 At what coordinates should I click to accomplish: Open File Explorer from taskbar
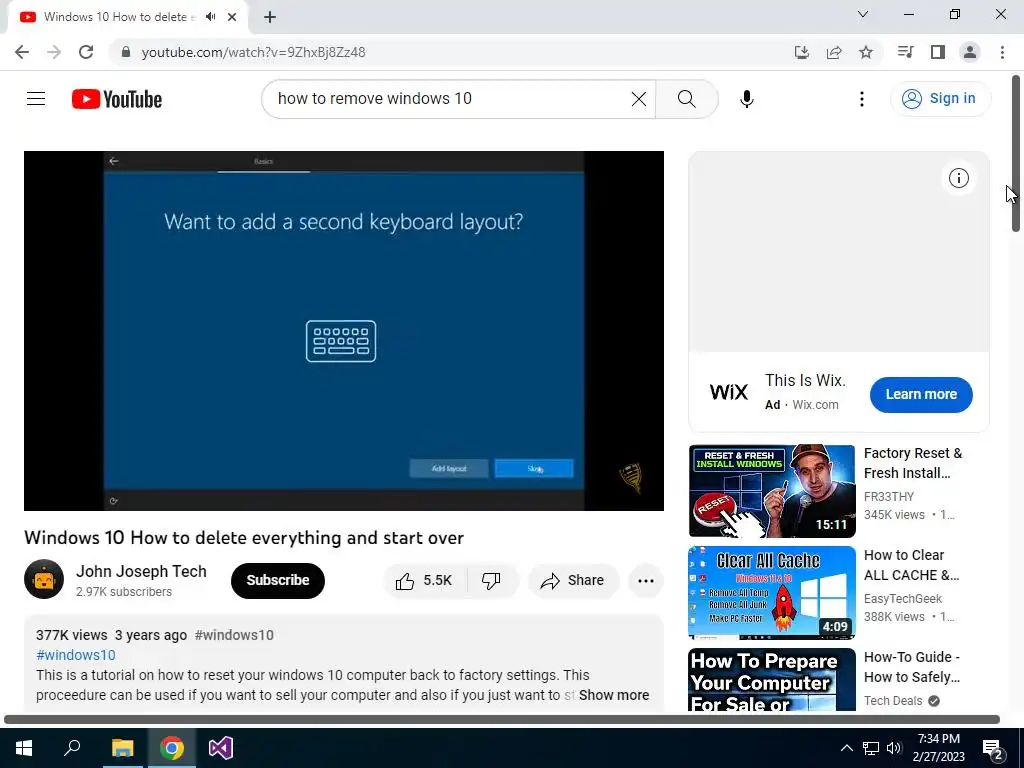122,748
